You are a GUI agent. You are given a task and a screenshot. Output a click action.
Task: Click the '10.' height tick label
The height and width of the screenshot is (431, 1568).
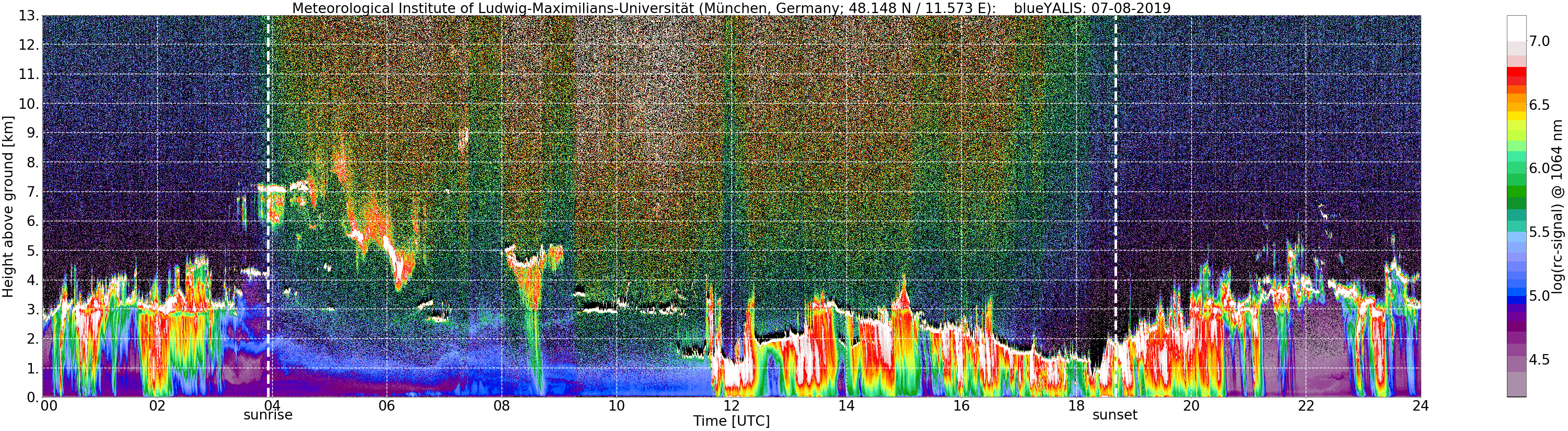(x=29, y=104)
